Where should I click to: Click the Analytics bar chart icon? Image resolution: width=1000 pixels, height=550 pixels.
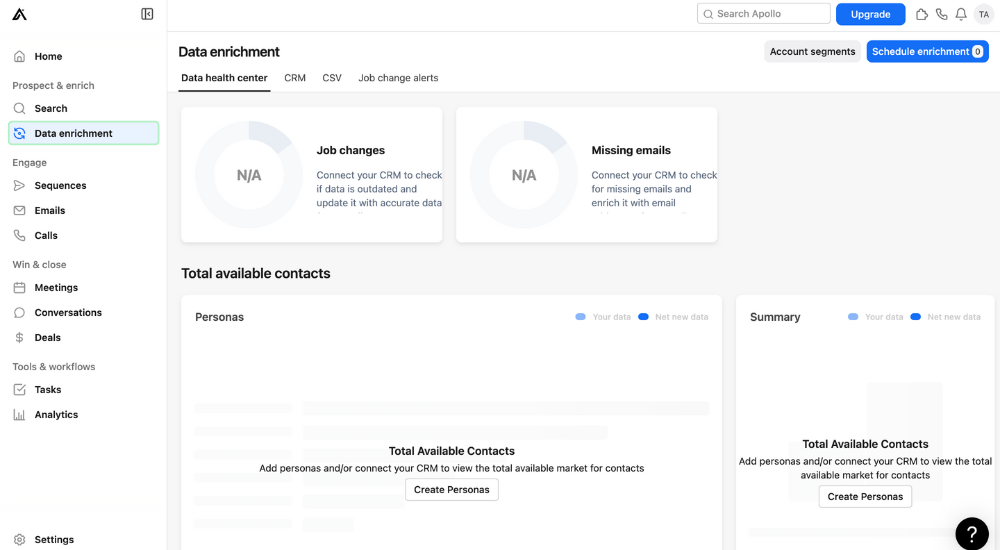coord(20,415)
